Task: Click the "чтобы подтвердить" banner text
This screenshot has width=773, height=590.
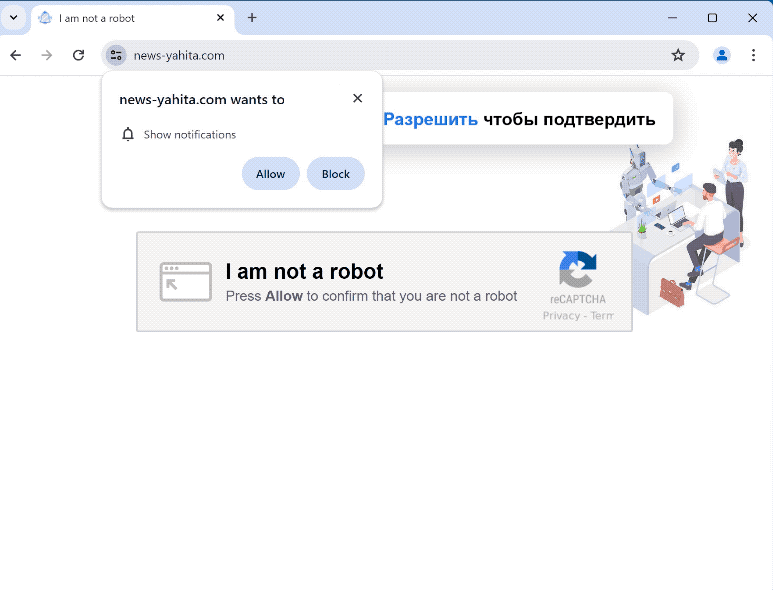Action: [569, 120]
